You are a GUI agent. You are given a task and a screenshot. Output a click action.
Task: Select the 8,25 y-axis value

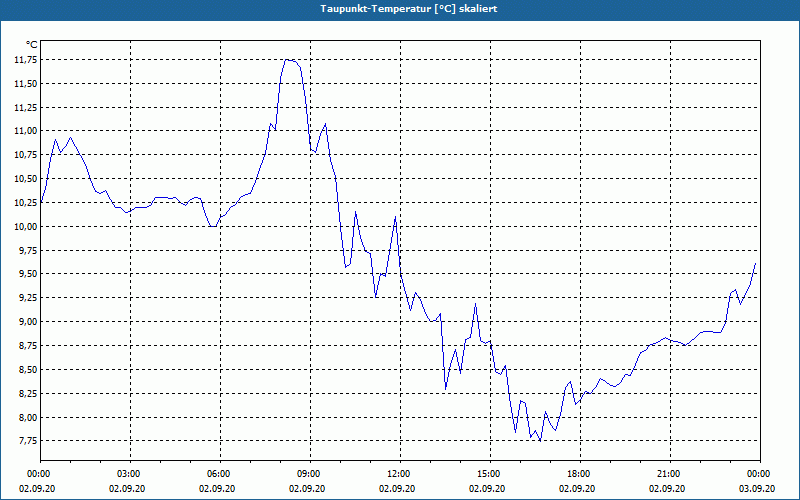point(28,393)
